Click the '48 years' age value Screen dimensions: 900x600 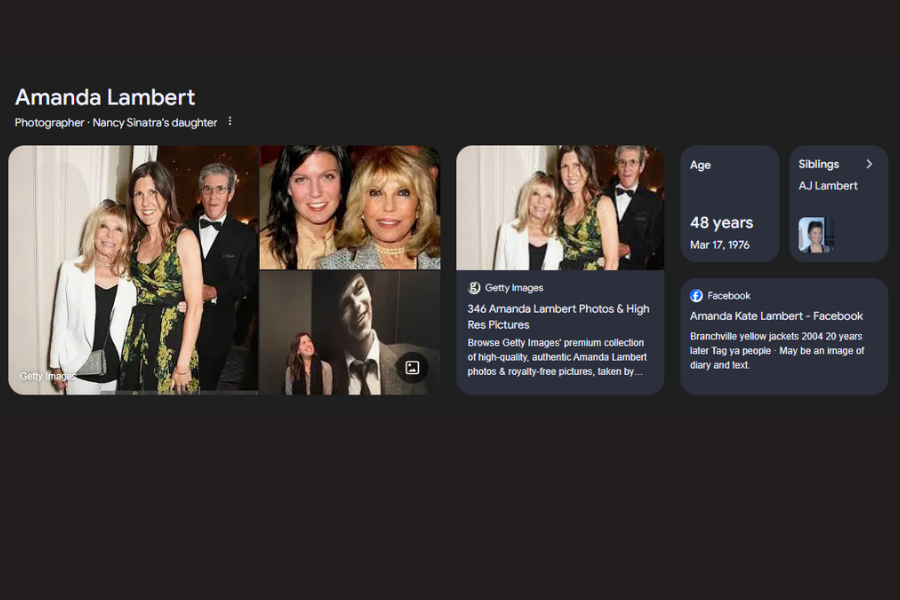coord(721,222)
